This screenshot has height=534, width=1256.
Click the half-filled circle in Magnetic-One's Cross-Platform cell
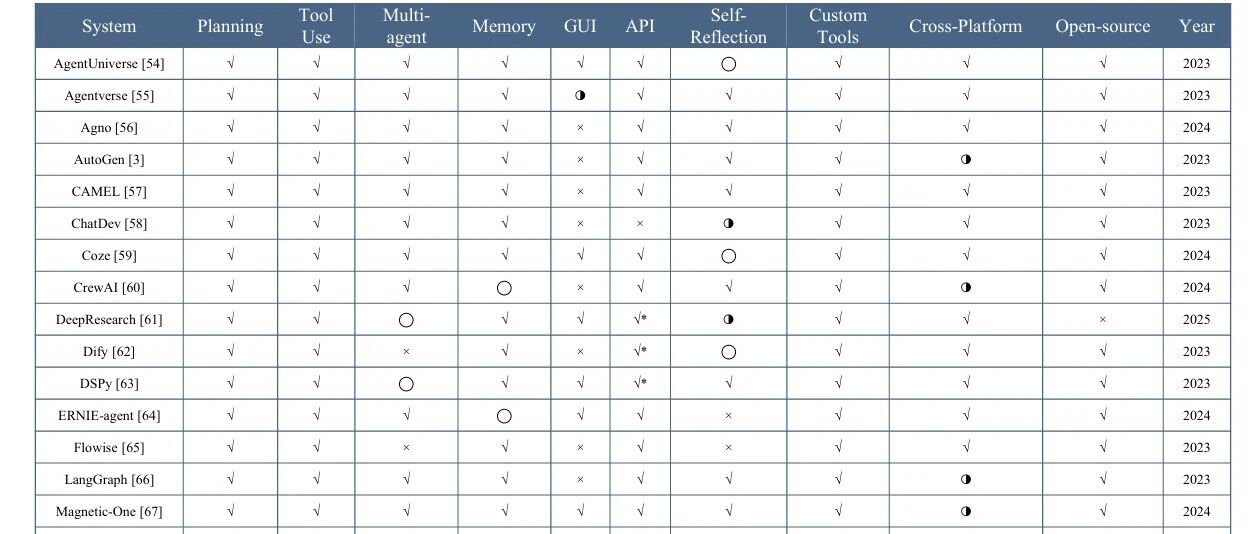[966, 511]
